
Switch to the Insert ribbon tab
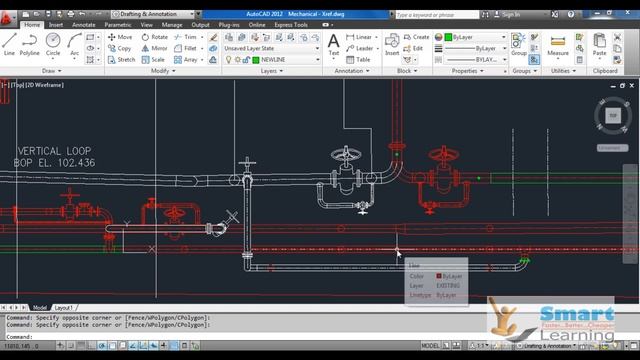[x=56, y=25]
